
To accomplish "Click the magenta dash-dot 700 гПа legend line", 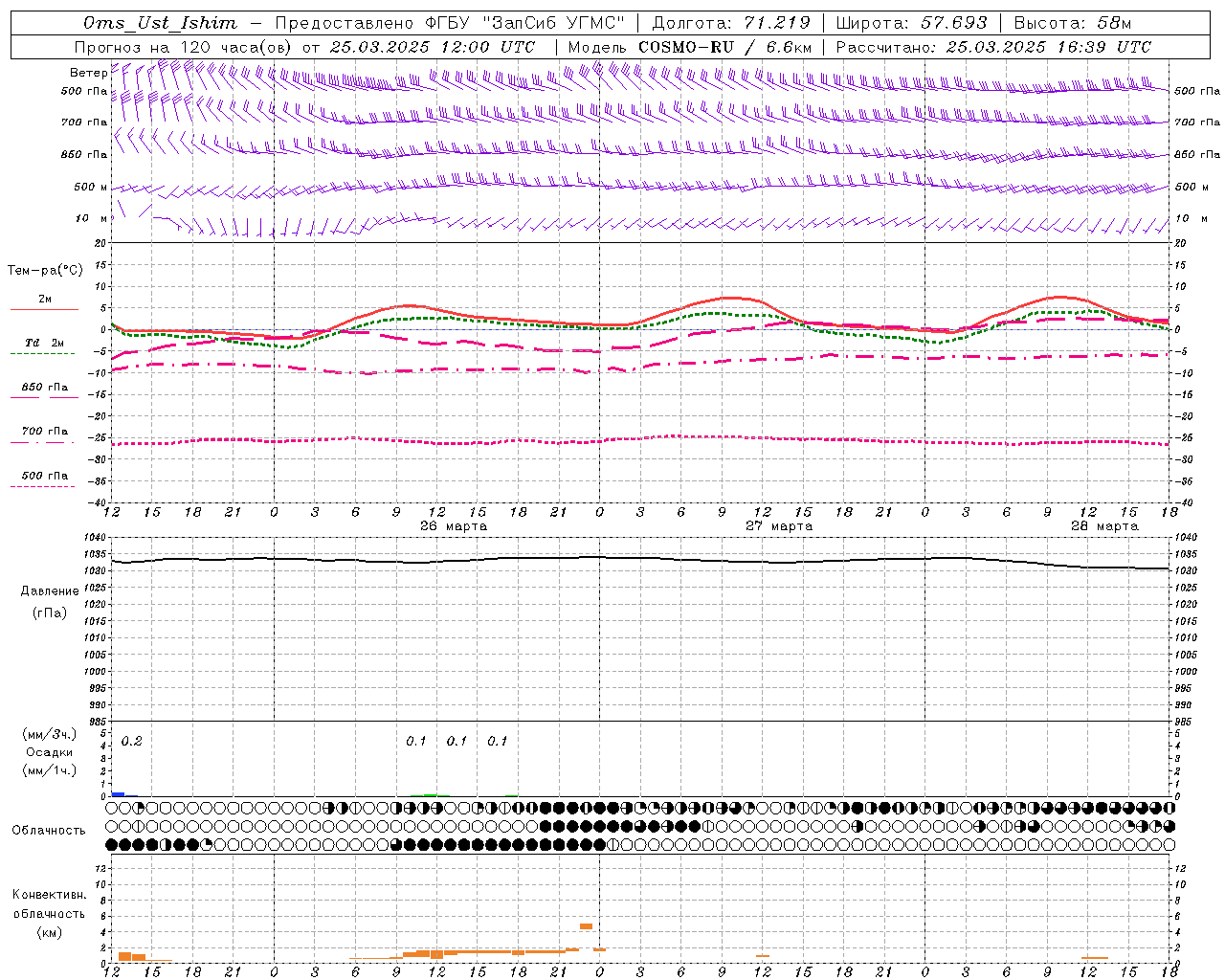I will [42, 442].
